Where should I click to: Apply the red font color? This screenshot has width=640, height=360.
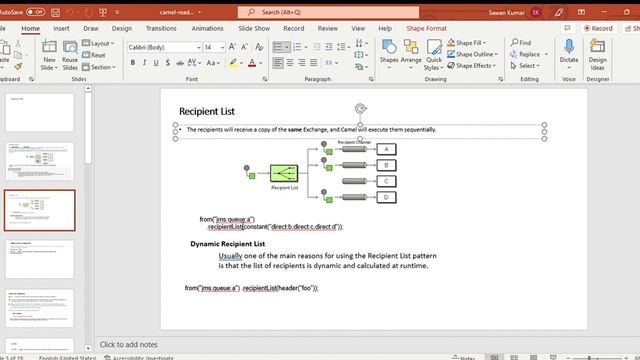(x=252, y=63)
